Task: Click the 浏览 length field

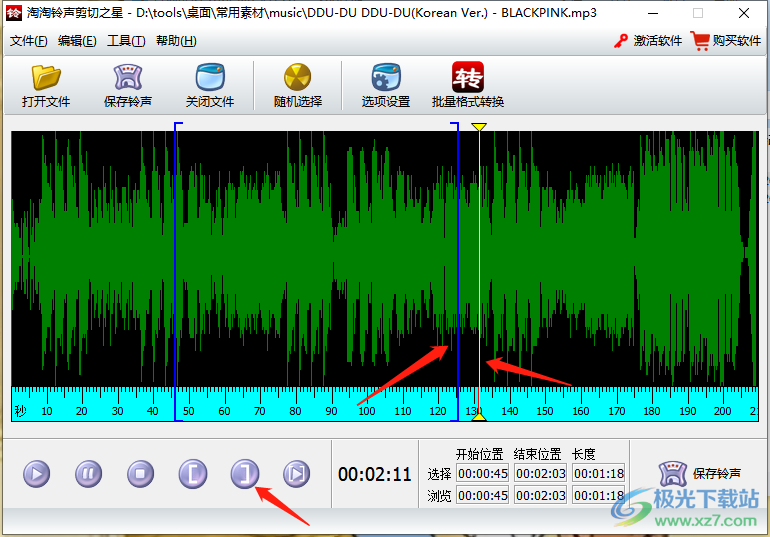Action: tap(599, 495)
